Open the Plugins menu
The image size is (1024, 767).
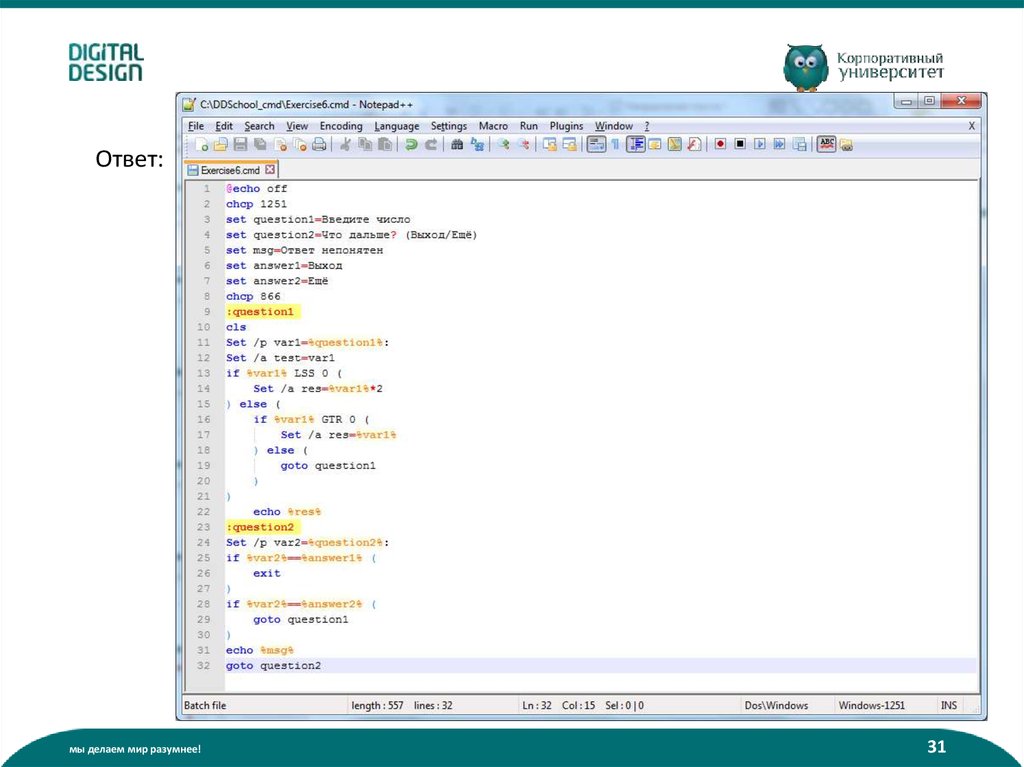tap(566, 126)
